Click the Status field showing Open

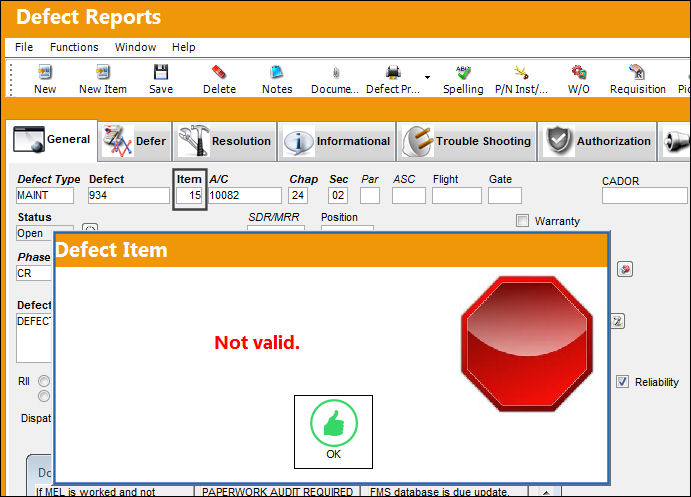[35, 233]
